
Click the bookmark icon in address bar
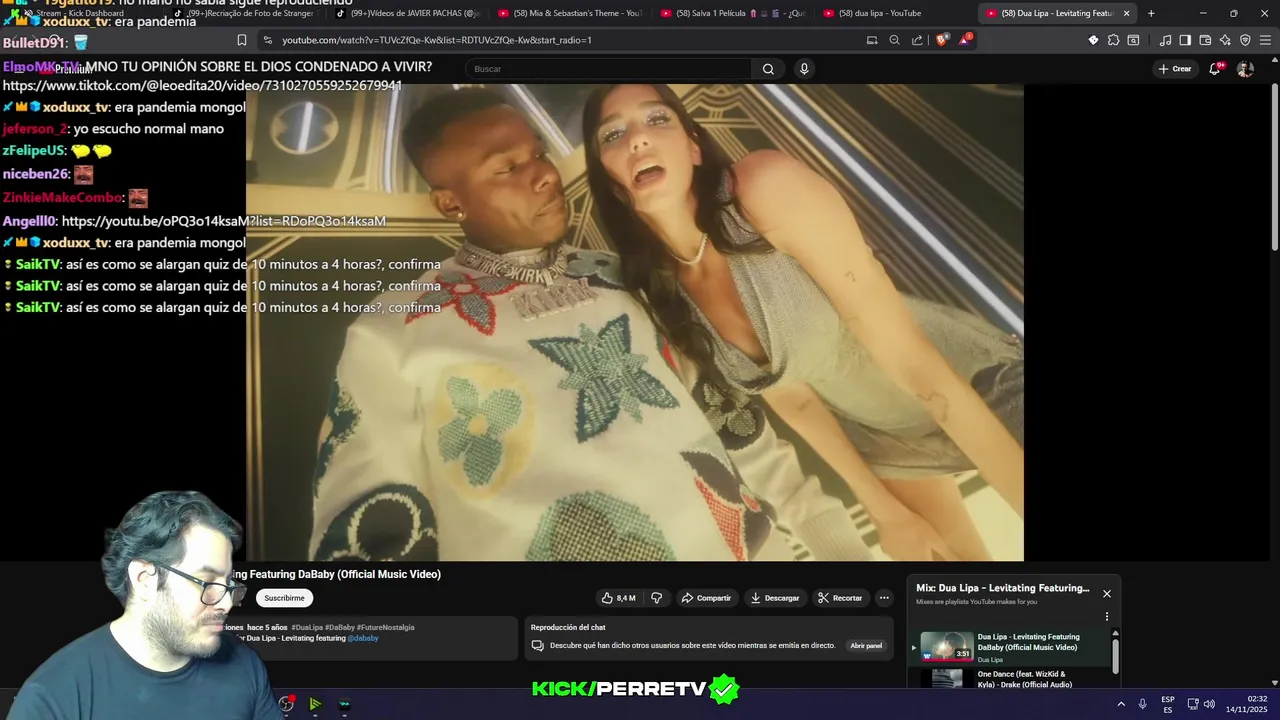point(241,40)
